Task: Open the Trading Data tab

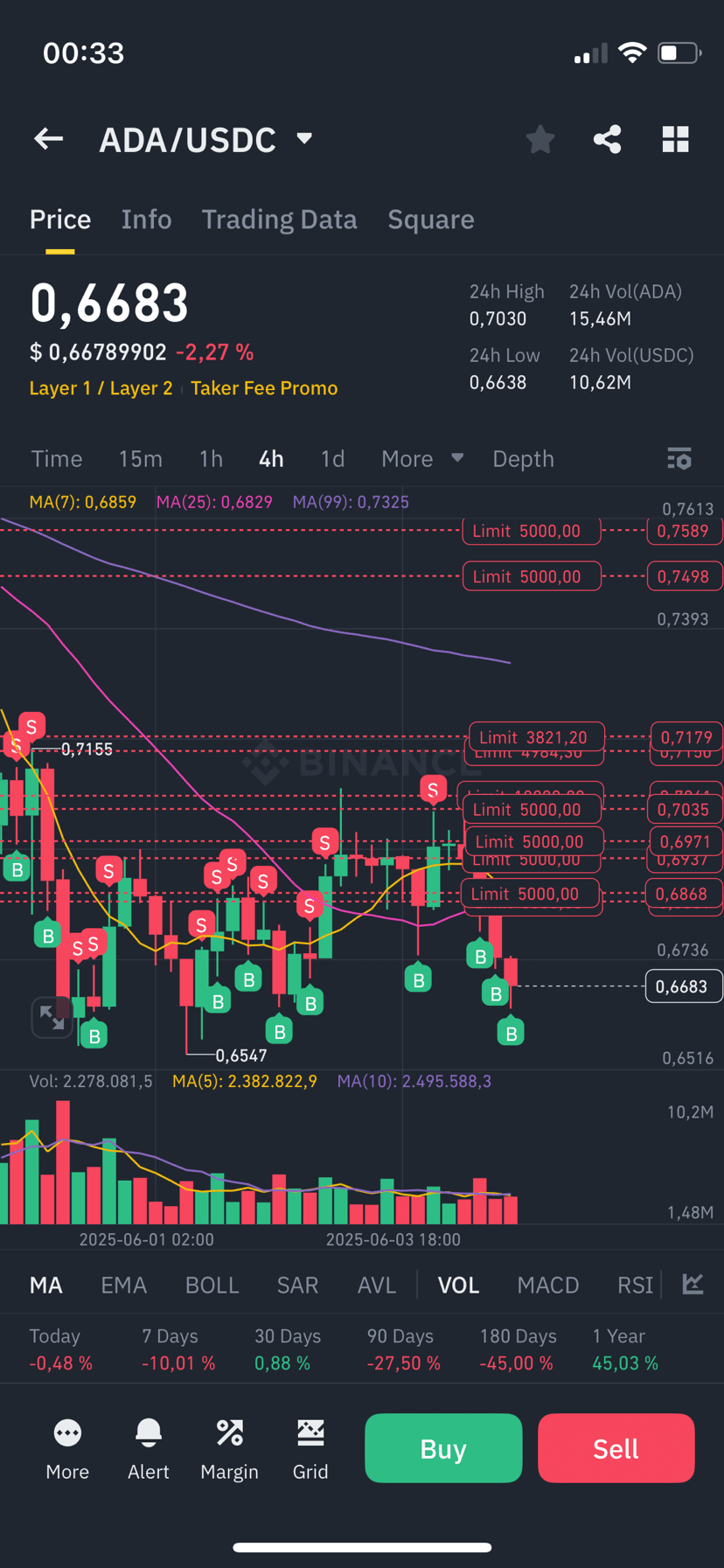Action: pyautogui.click(x=279, y=220)
